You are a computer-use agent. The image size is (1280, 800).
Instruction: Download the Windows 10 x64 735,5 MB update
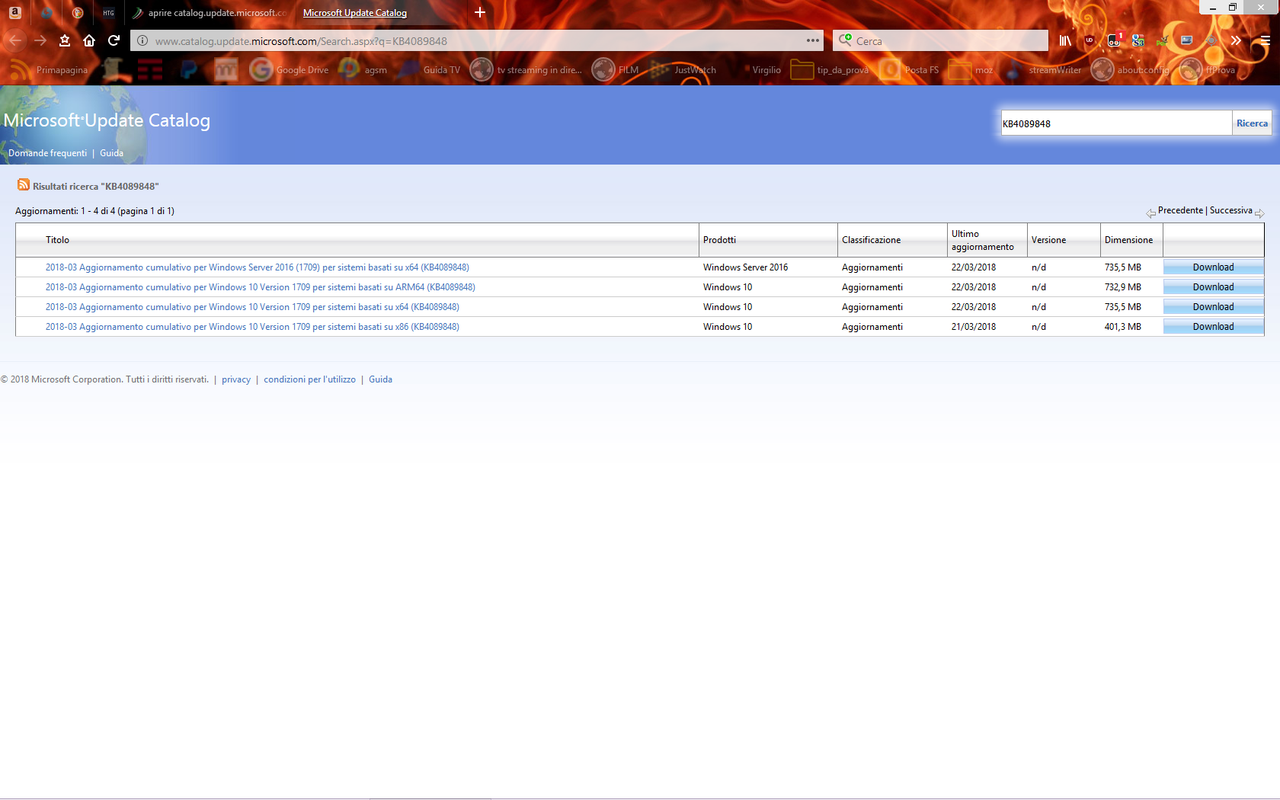1213,307
